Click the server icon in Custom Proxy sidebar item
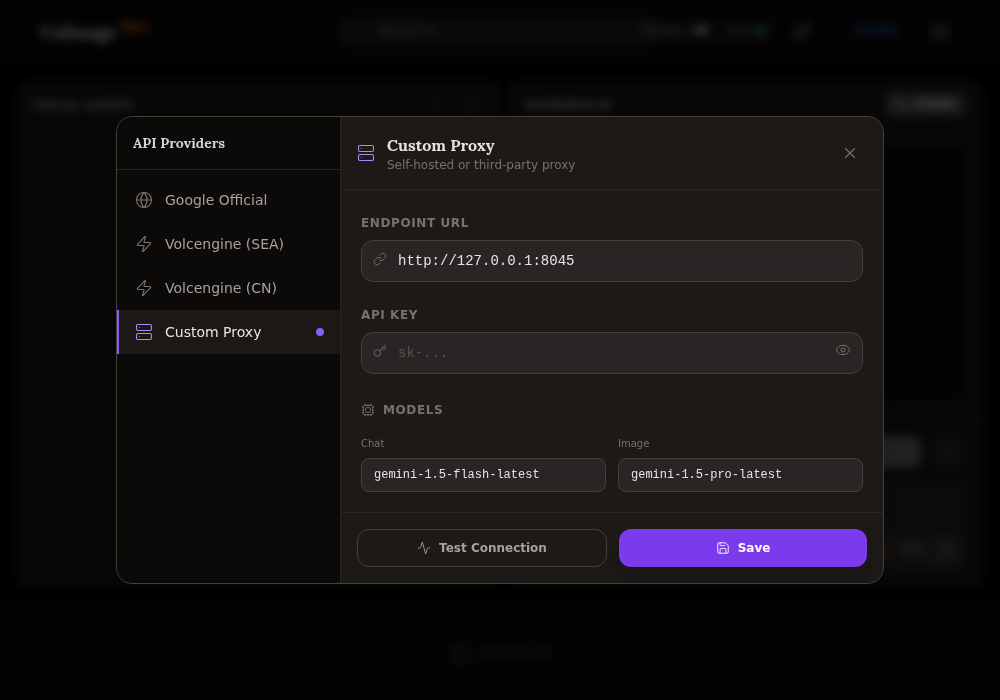The image size is (1000, 700). (x=144, y=332)
